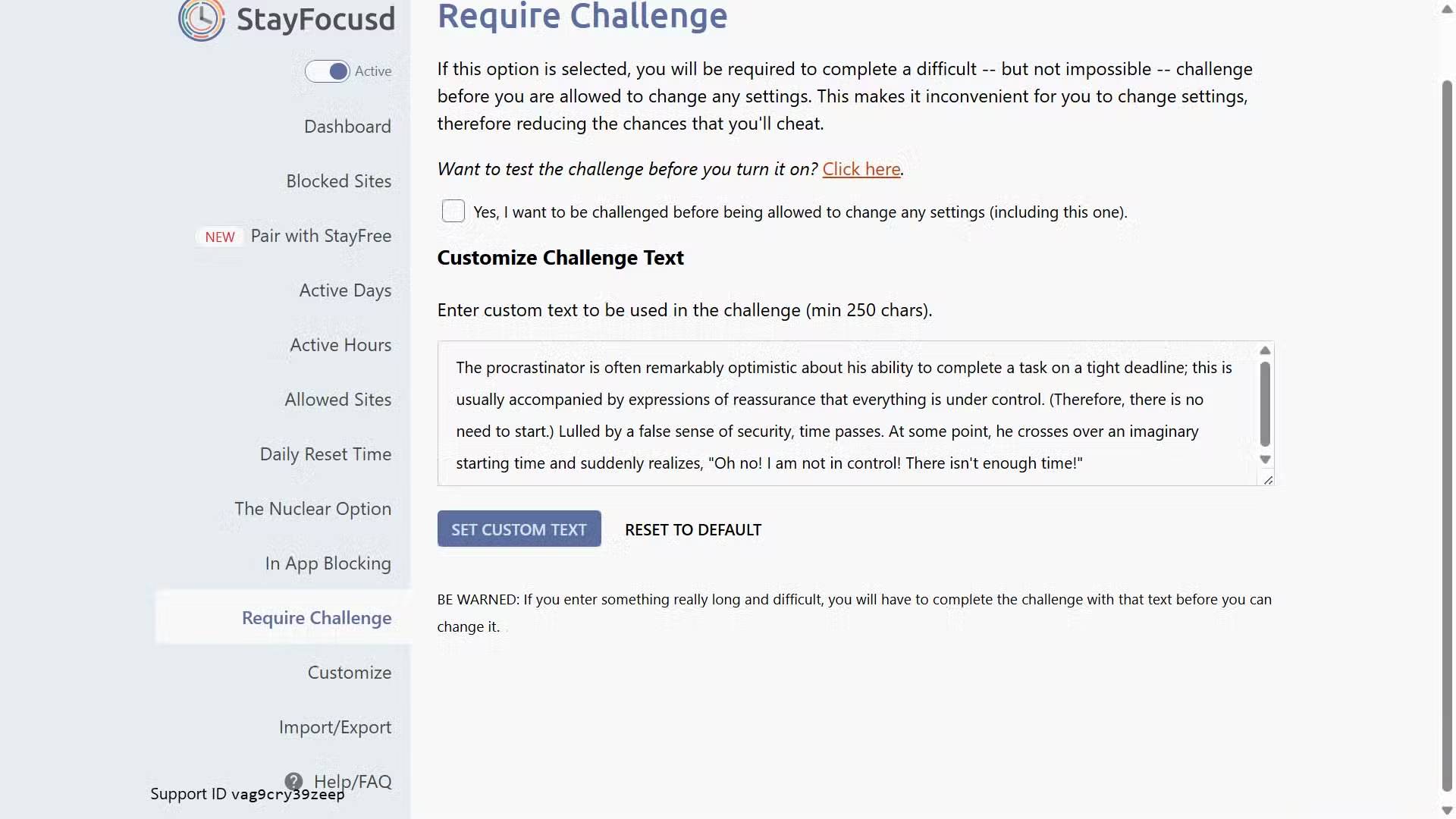
Task: Open the Import/Export section
Action: click(334, 727)
